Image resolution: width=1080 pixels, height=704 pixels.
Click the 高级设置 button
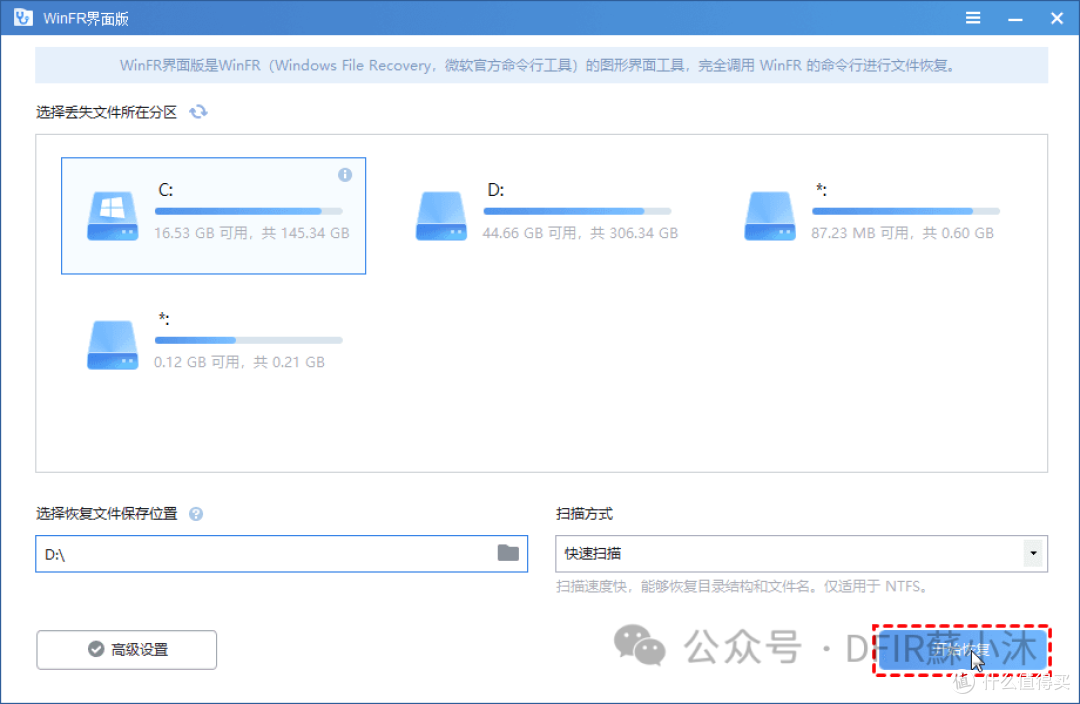127,650
